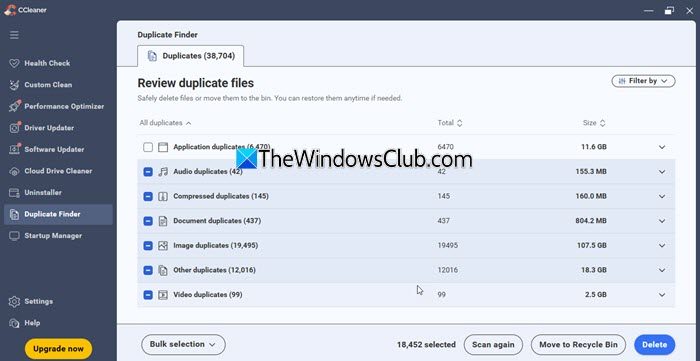Click the Video duplicates film icon

163,295
